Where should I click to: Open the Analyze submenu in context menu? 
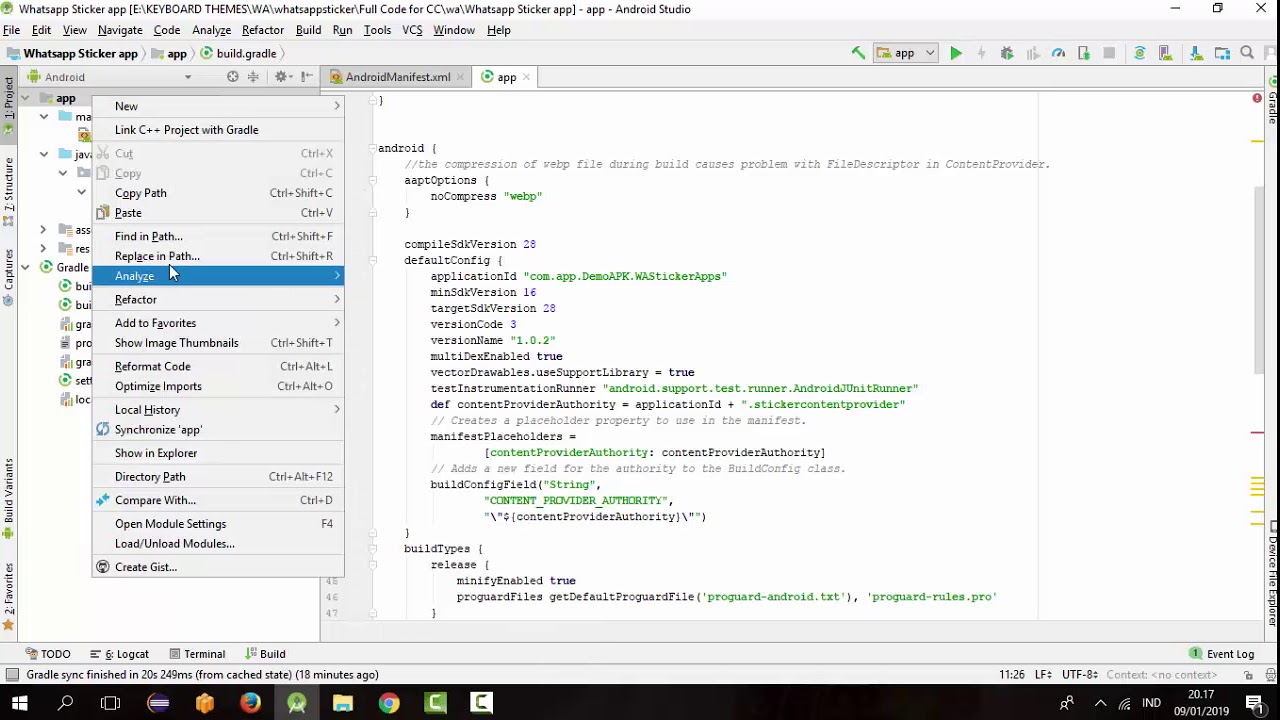click(218, 276)
